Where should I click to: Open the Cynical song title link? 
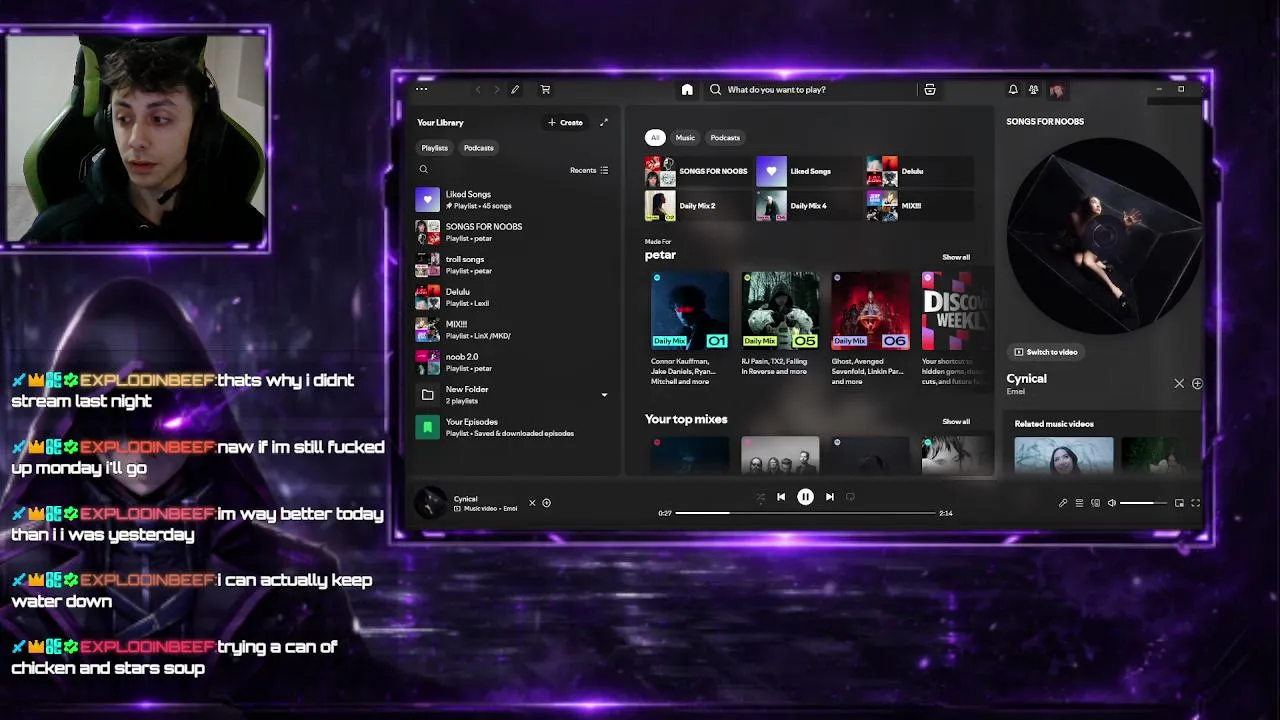pos(1026,379)
